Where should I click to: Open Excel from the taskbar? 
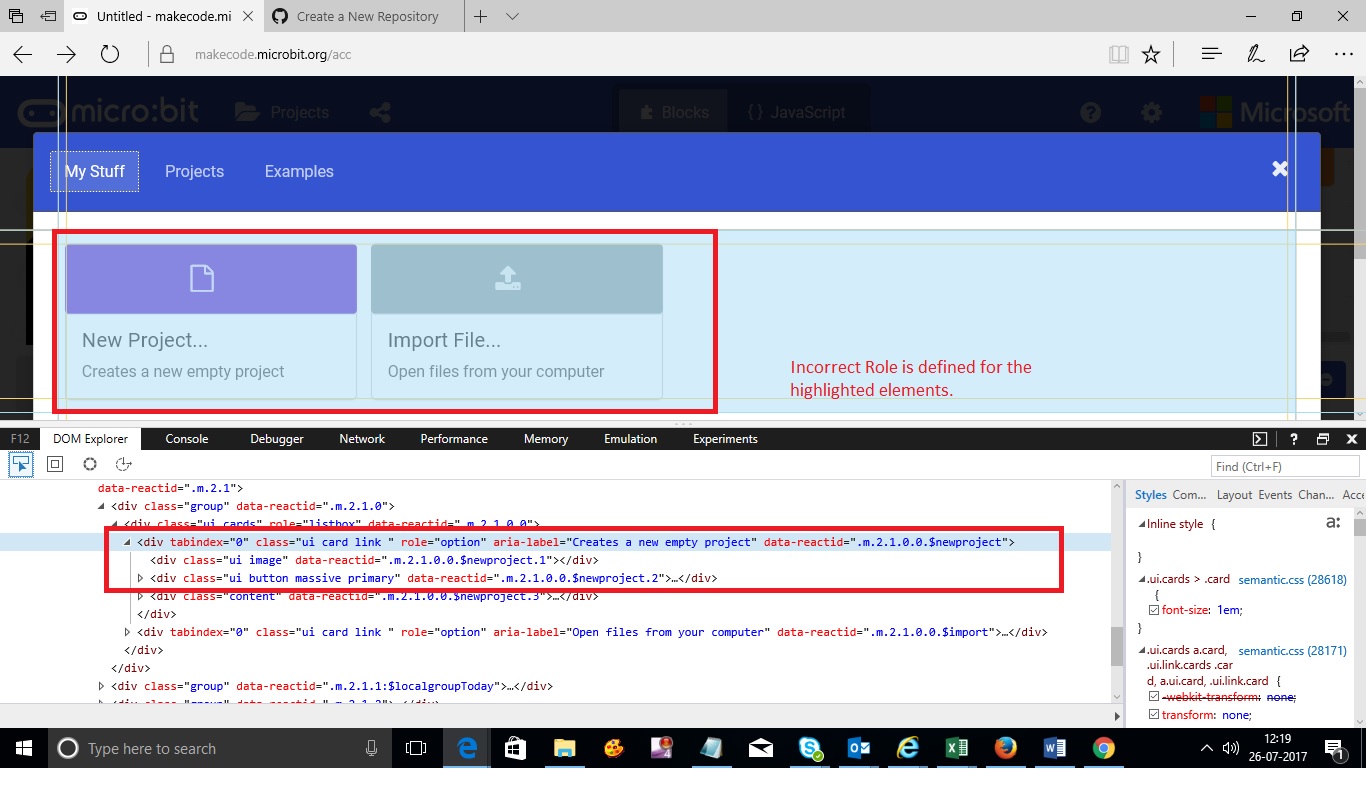pos(956,748)
